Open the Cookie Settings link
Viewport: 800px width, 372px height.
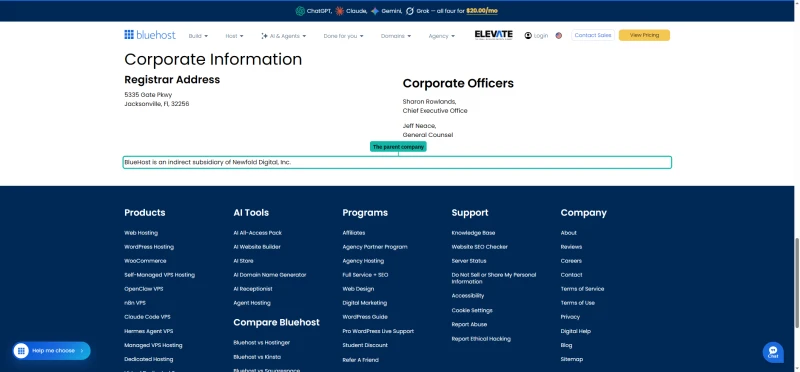pos(472,310)
